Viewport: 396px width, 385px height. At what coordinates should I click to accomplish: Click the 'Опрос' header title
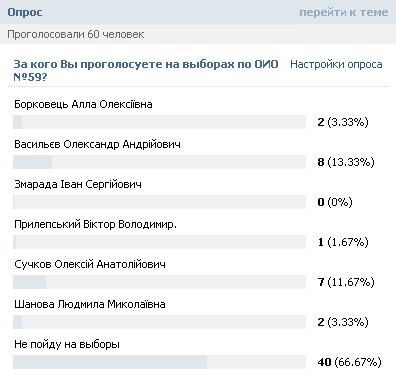(25, 12)
